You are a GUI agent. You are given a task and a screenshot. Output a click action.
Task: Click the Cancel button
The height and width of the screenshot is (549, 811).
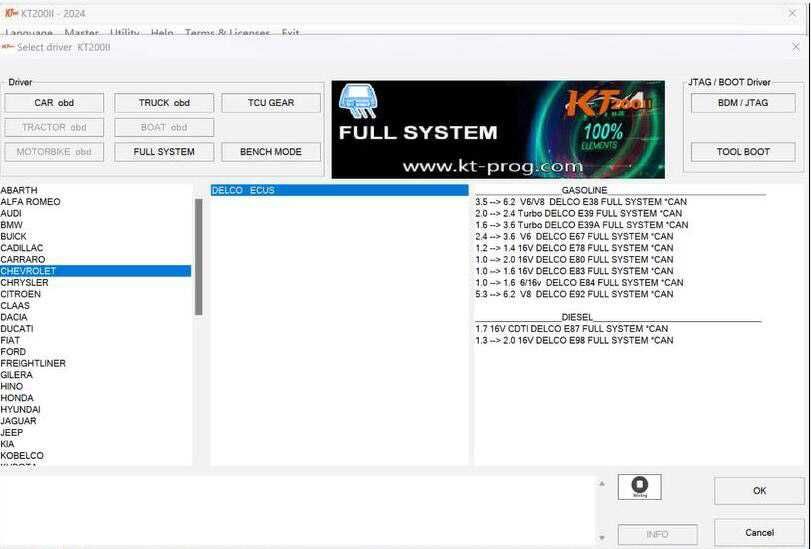tap(759, 532)
